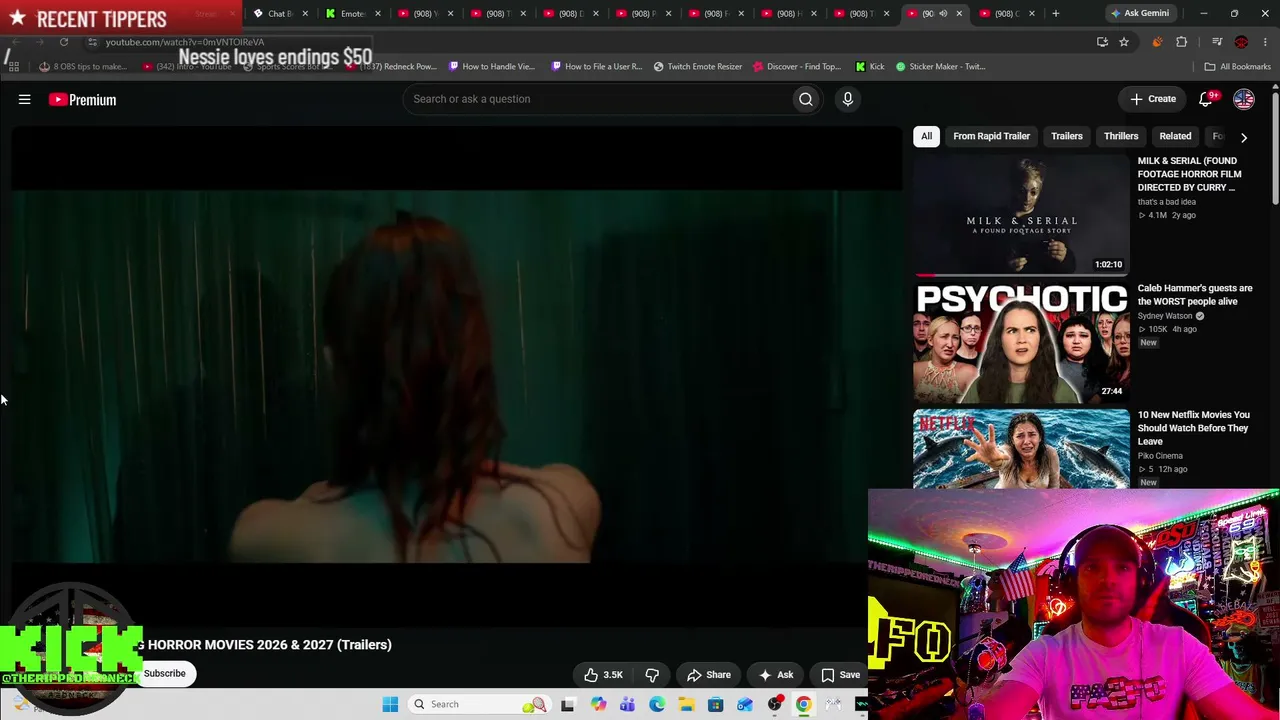
Task: Switch to Google Chrome on the taskbar
Action: [x=804, y=704]
